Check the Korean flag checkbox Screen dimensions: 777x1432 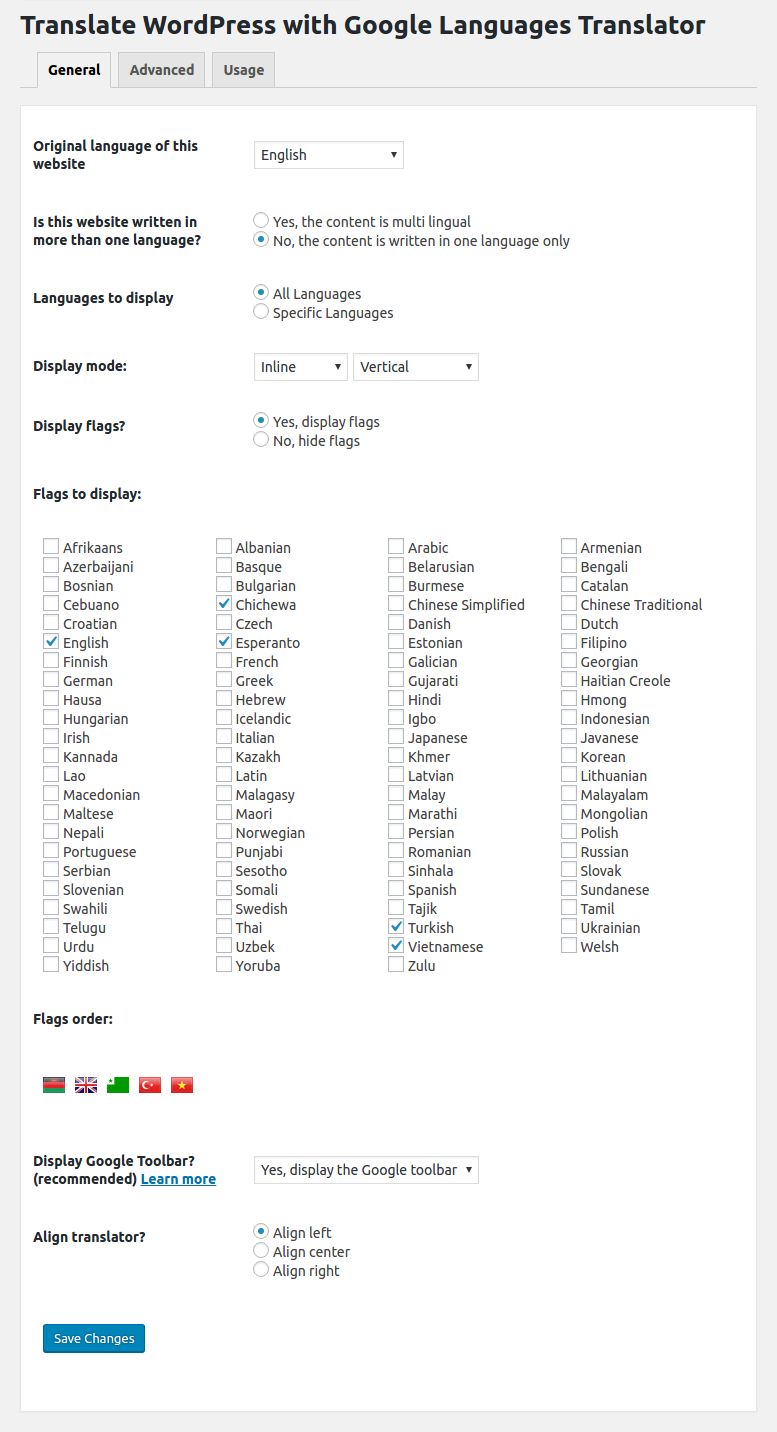(x=569, y=756)
